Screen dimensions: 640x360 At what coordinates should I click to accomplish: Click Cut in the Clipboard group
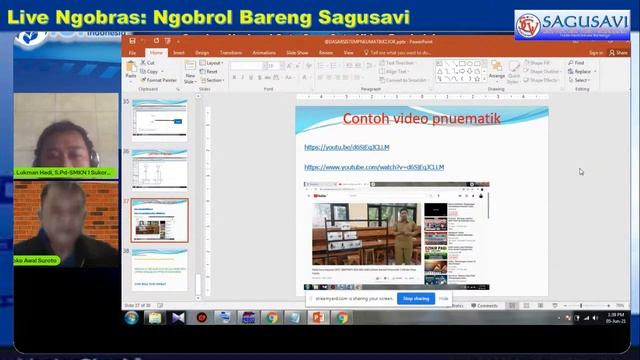point(147,63)
